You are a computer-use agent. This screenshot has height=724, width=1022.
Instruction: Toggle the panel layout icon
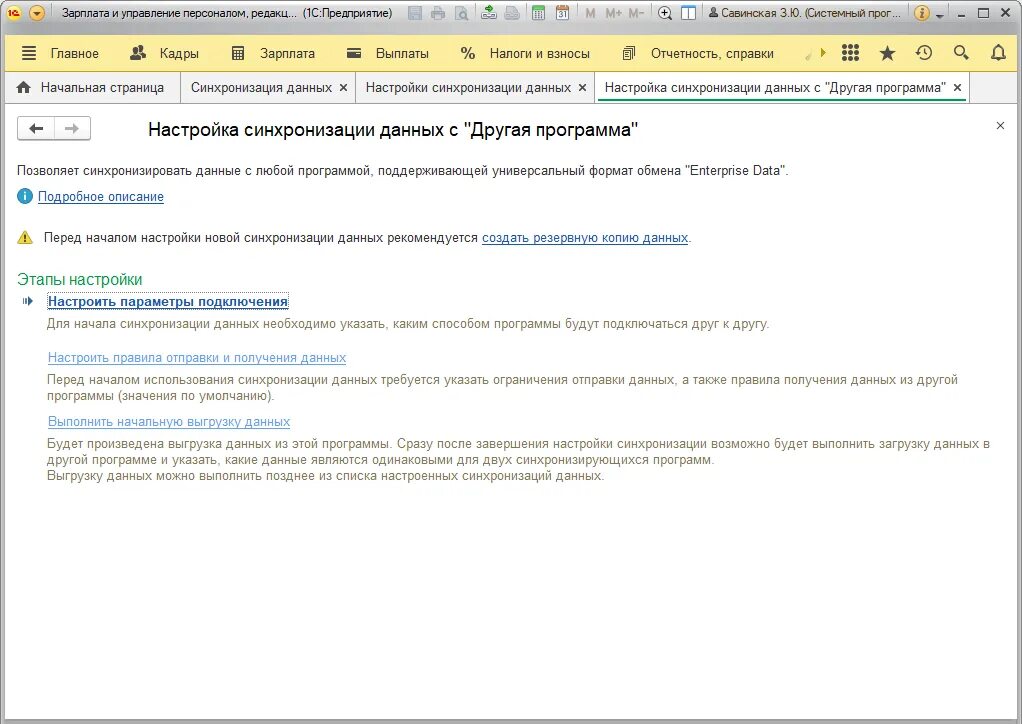688,13
